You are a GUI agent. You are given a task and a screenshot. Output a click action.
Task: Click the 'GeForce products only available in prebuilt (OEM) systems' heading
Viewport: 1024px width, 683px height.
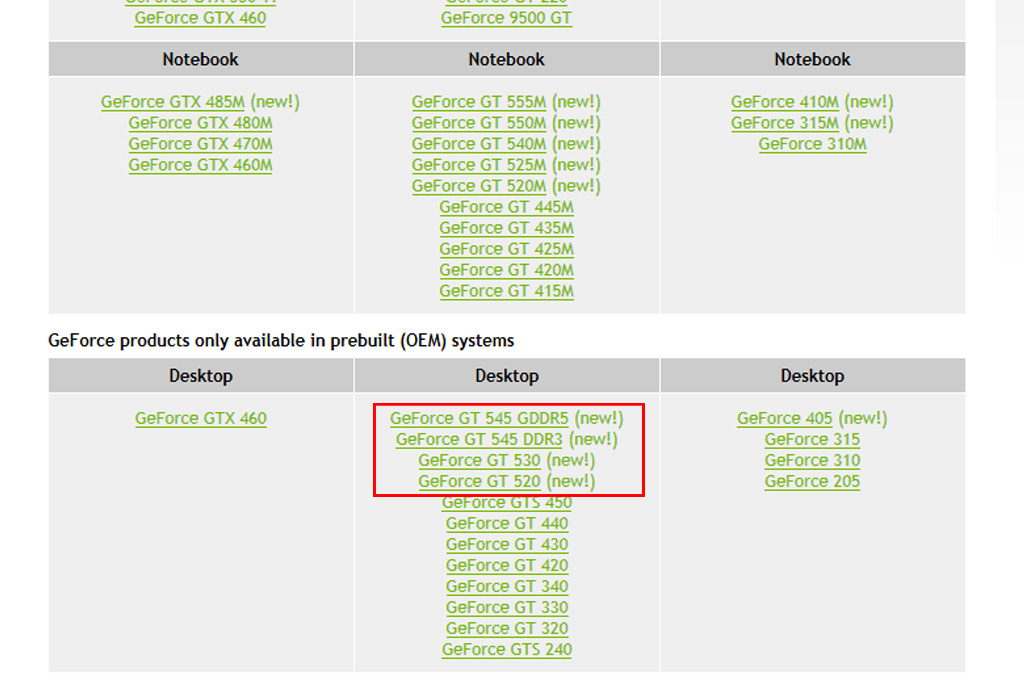(281, 341)
